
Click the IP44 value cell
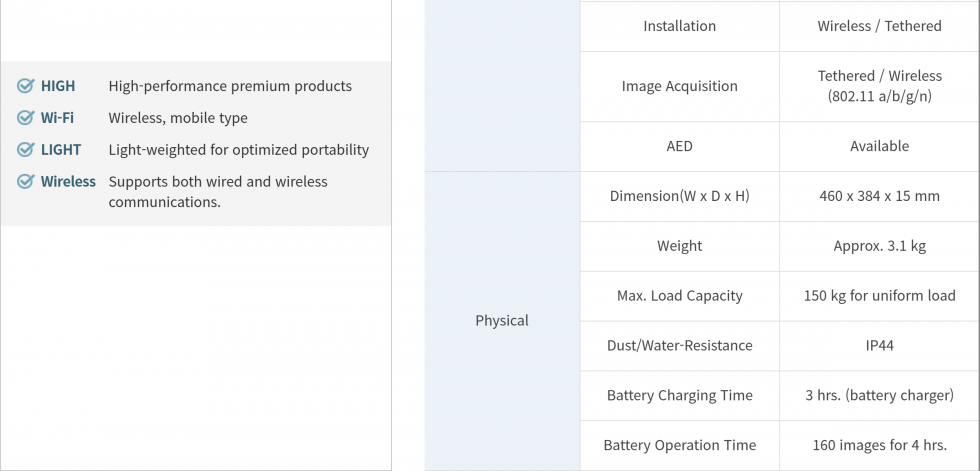pos(880,346)
